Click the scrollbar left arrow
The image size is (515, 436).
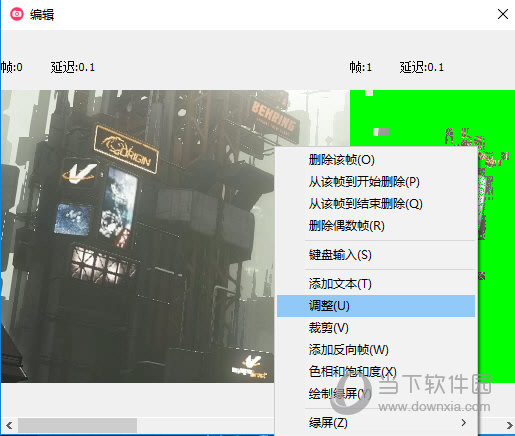9,426
